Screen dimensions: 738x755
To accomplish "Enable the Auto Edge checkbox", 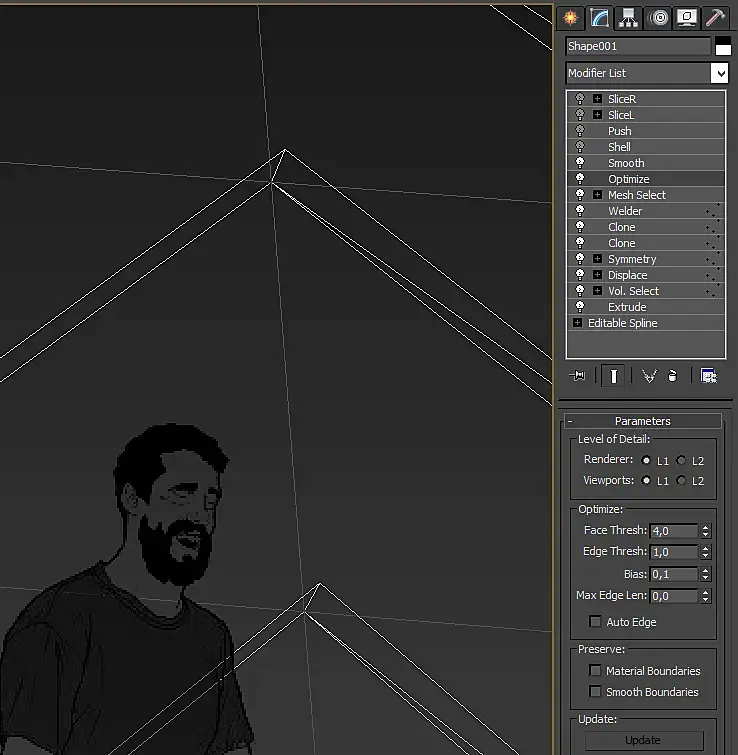I will (596, 622).
